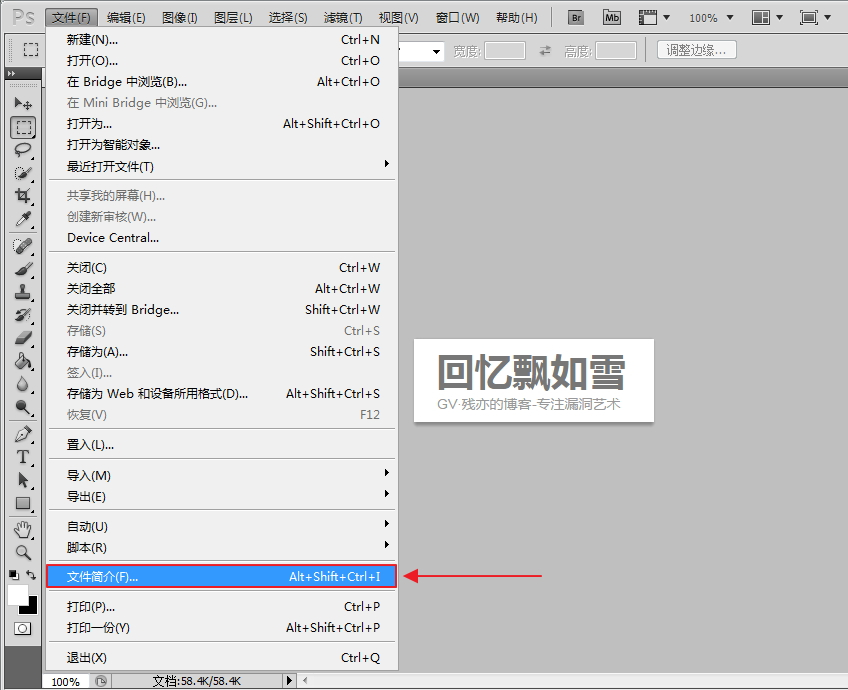Select the Zoom tool
848x690 pixels.
(x=23, y=552)
